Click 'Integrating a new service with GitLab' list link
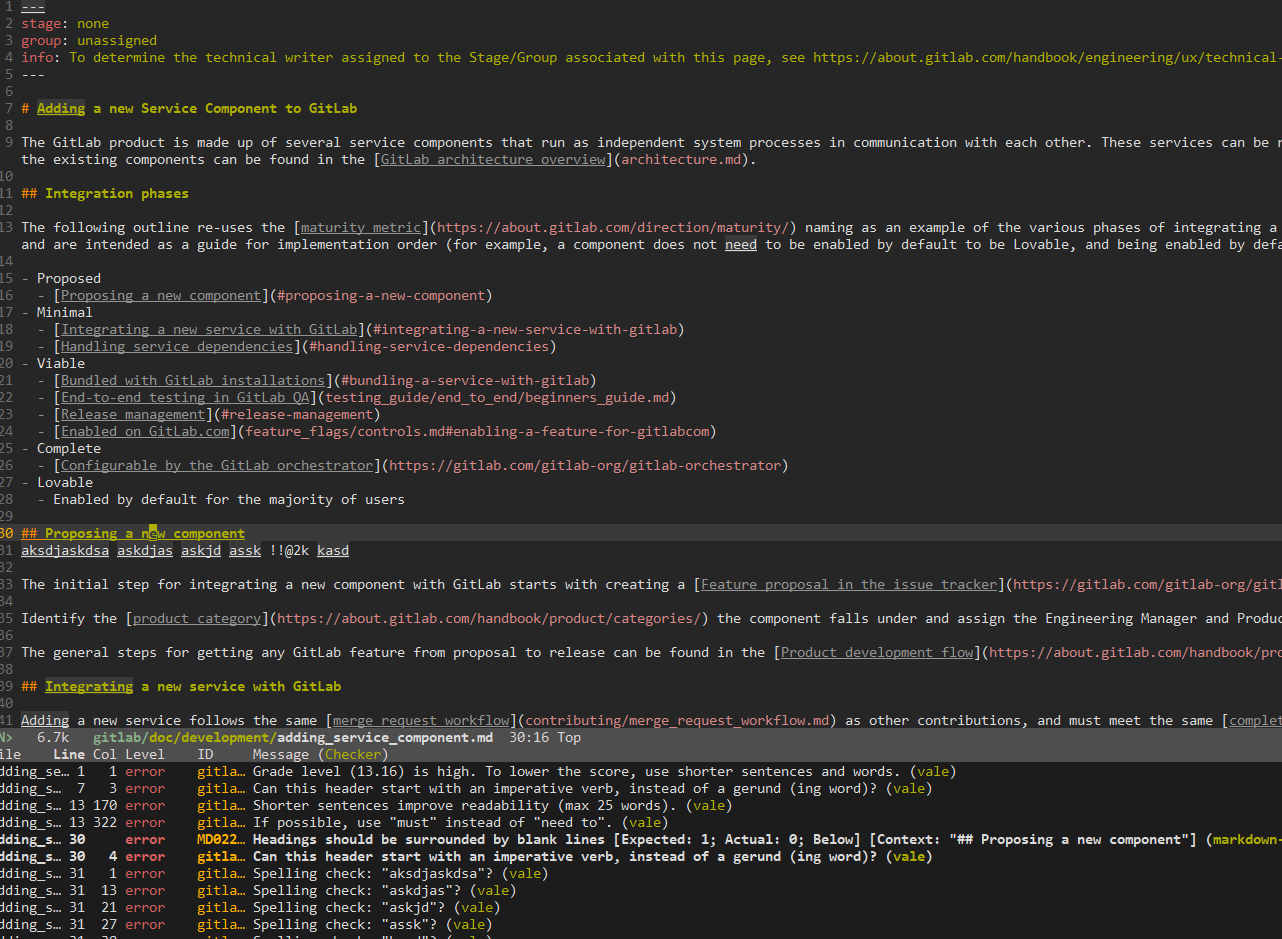The width and height of the screenshot is (1282, 939). coord(209,330)
